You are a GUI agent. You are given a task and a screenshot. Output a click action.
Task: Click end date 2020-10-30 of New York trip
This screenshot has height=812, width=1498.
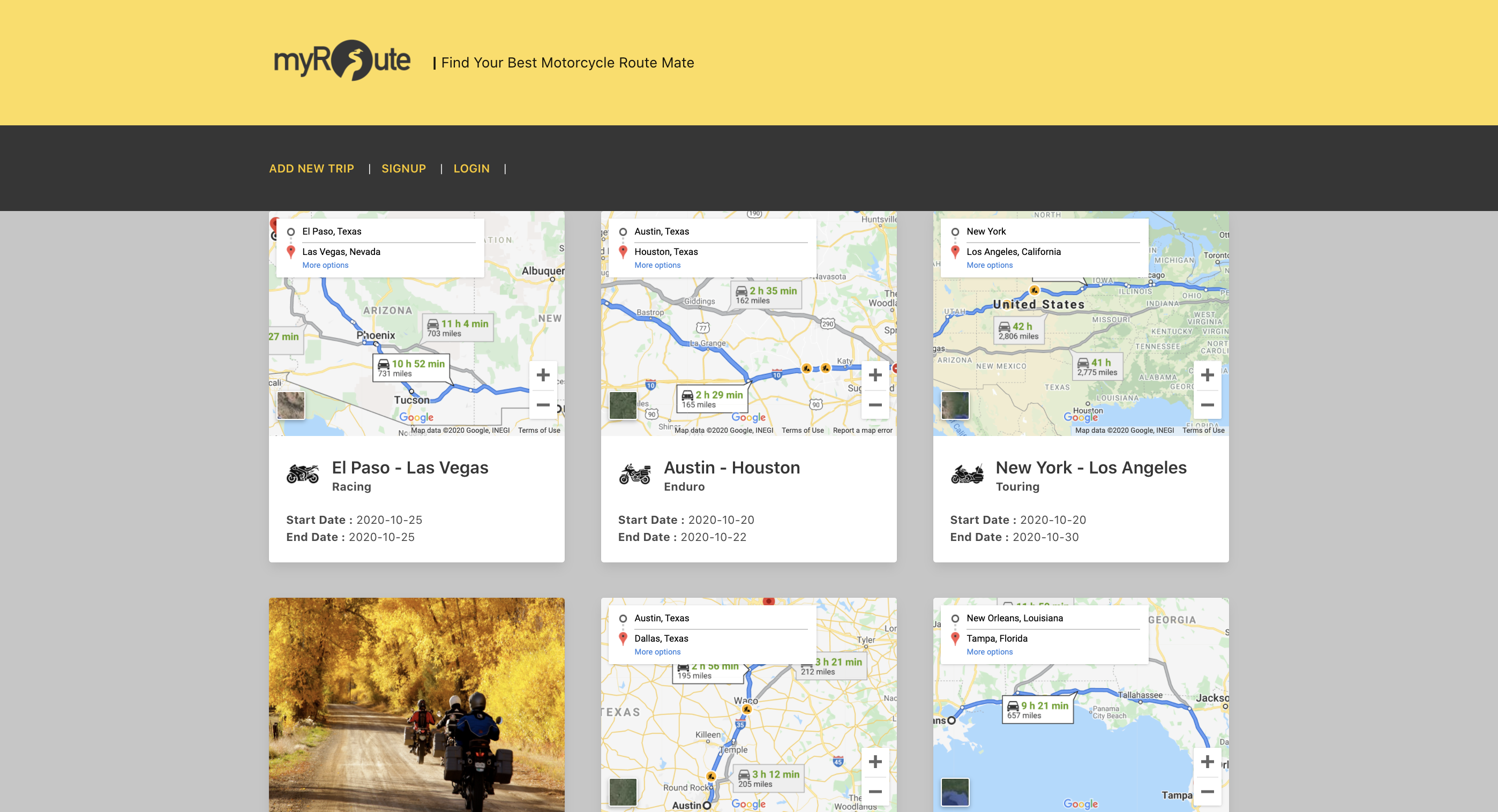(1045, 537)
